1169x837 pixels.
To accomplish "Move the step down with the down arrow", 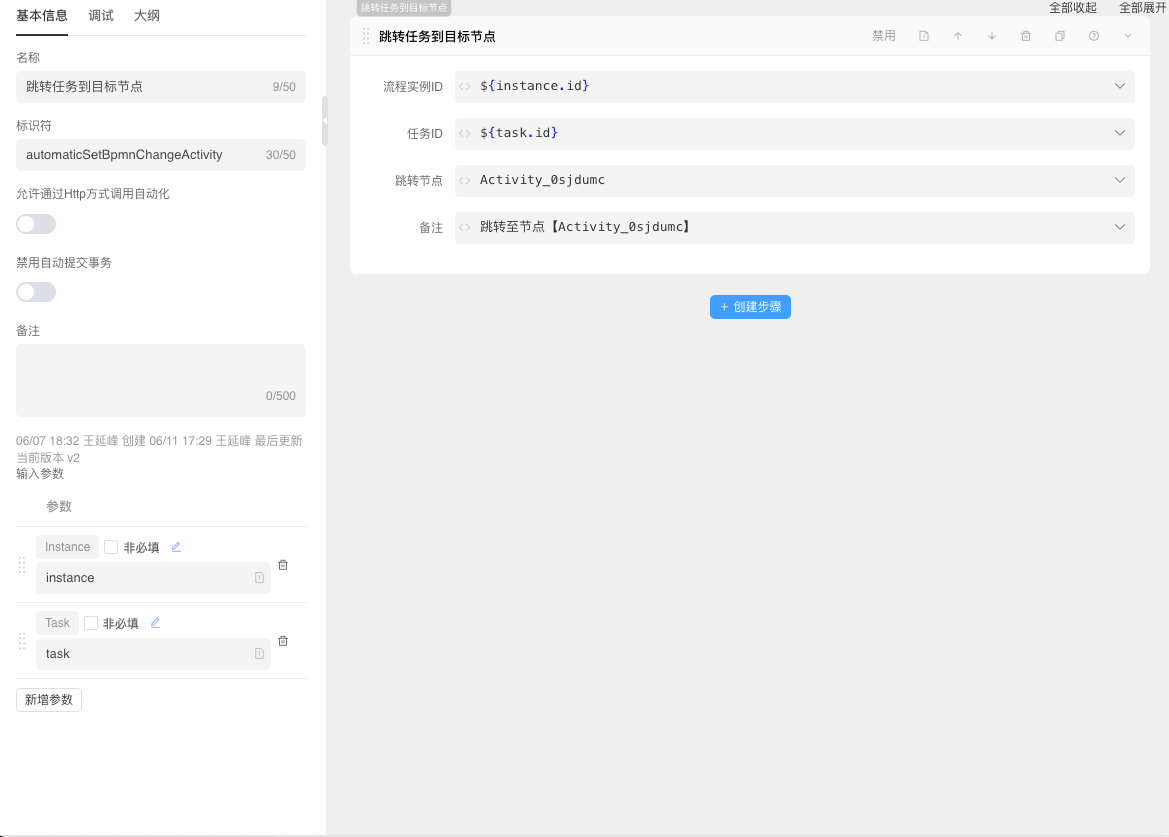I will click(x=992, y=36).
